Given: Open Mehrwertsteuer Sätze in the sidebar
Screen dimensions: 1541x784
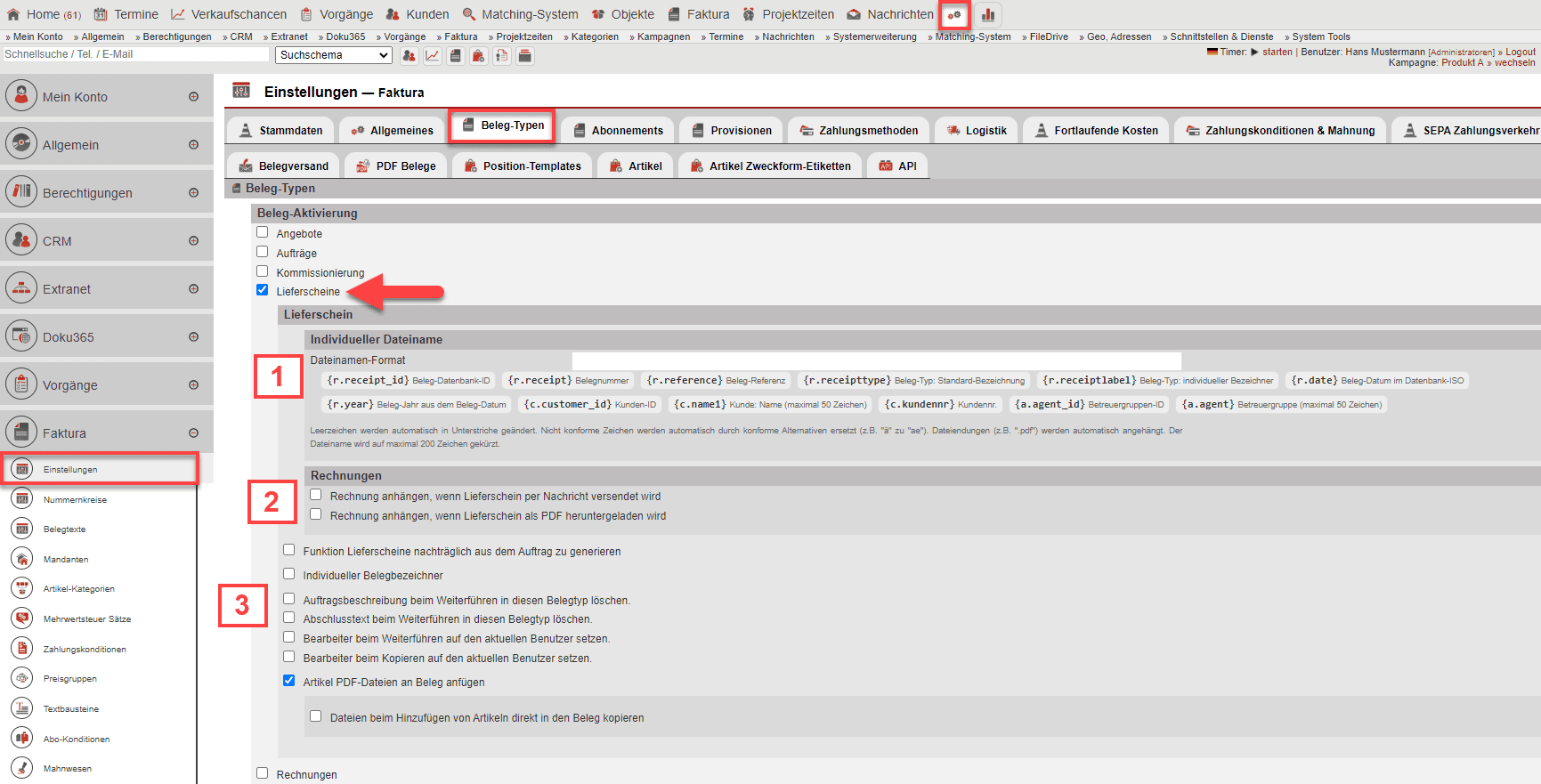Looking at the screenshot, I should [86, 619].
